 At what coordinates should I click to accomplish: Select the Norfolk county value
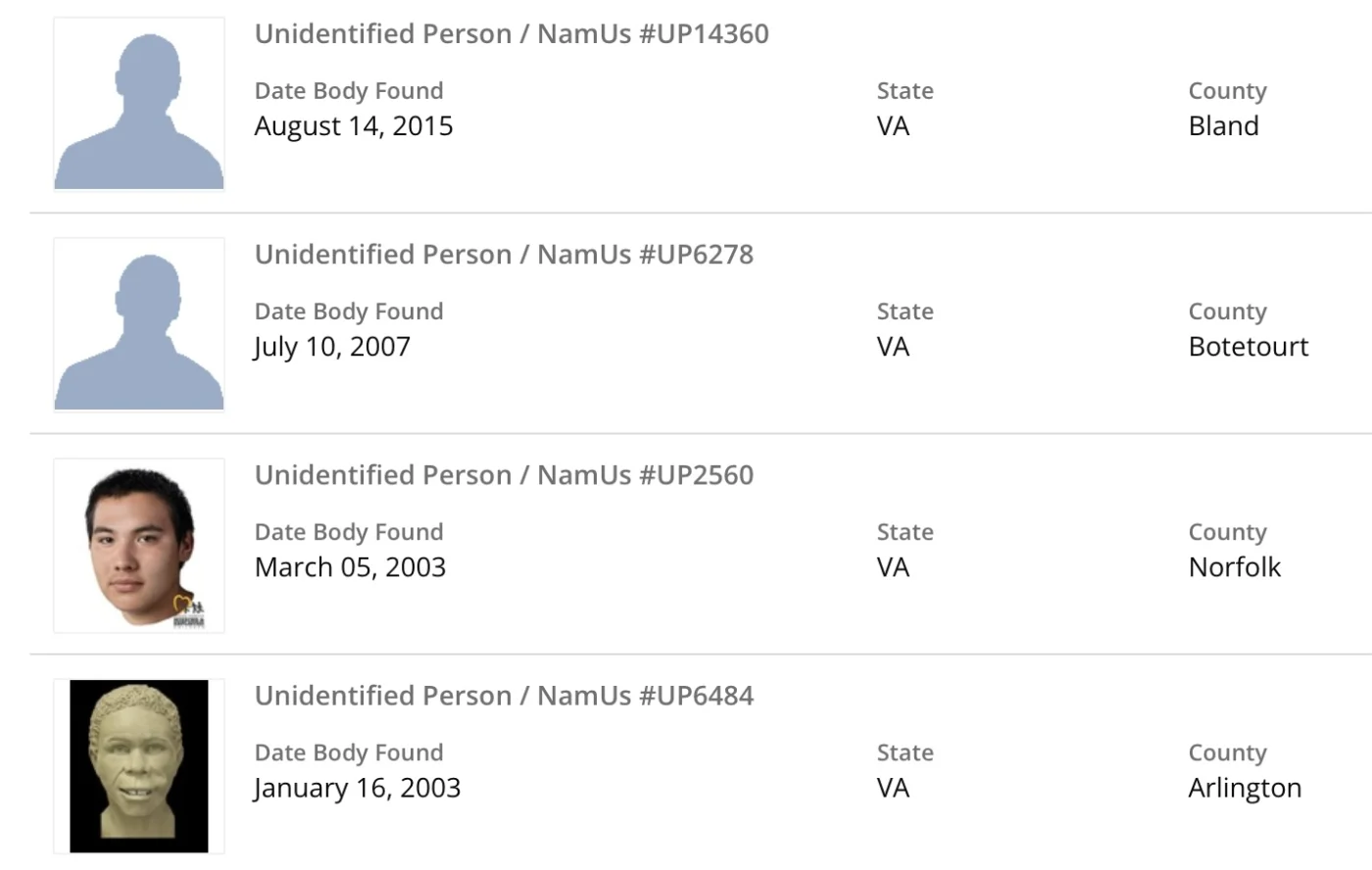click(x=1234, y=566)
